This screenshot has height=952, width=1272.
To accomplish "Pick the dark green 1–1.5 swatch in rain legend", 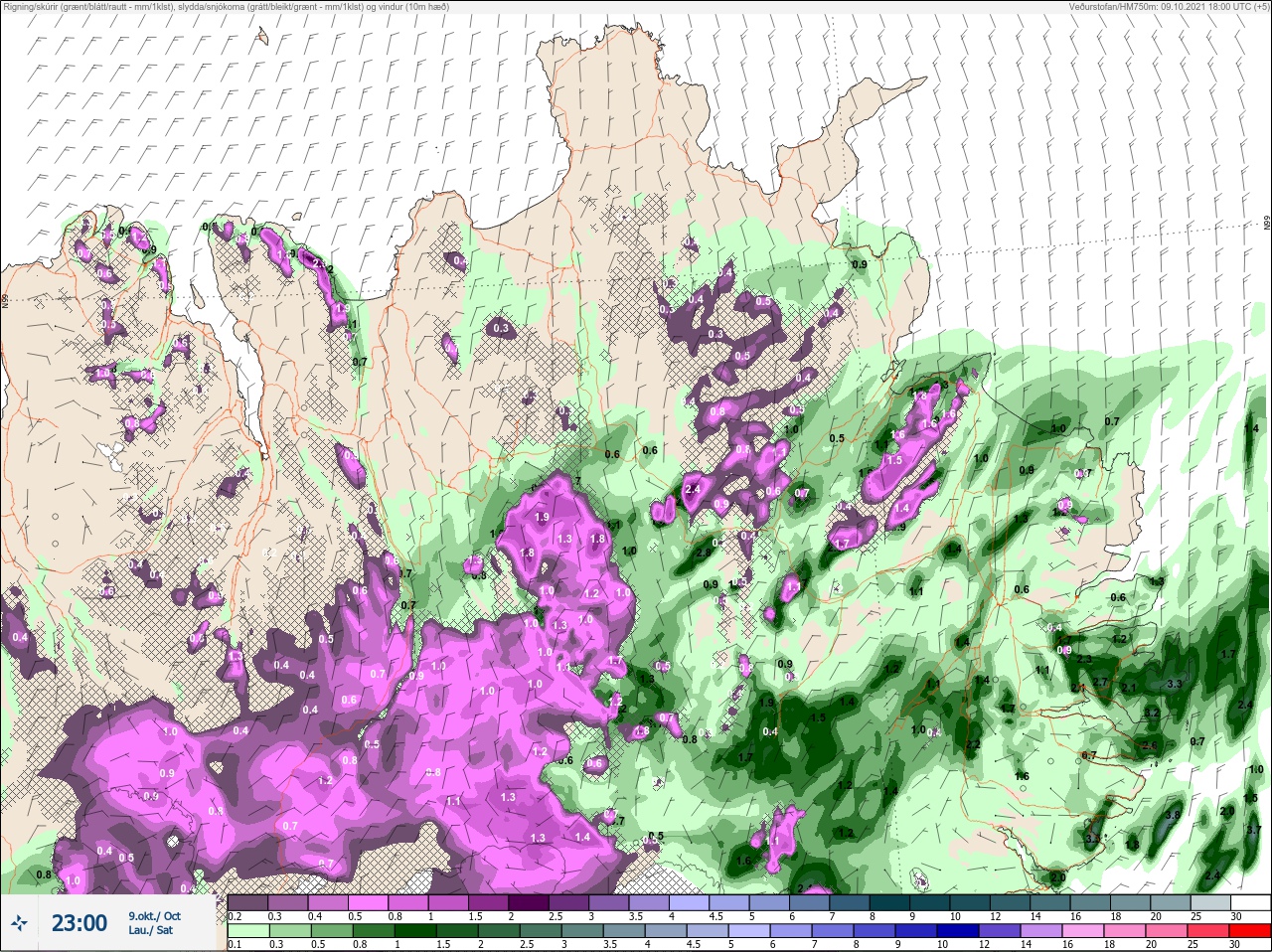I will point(415,930).
